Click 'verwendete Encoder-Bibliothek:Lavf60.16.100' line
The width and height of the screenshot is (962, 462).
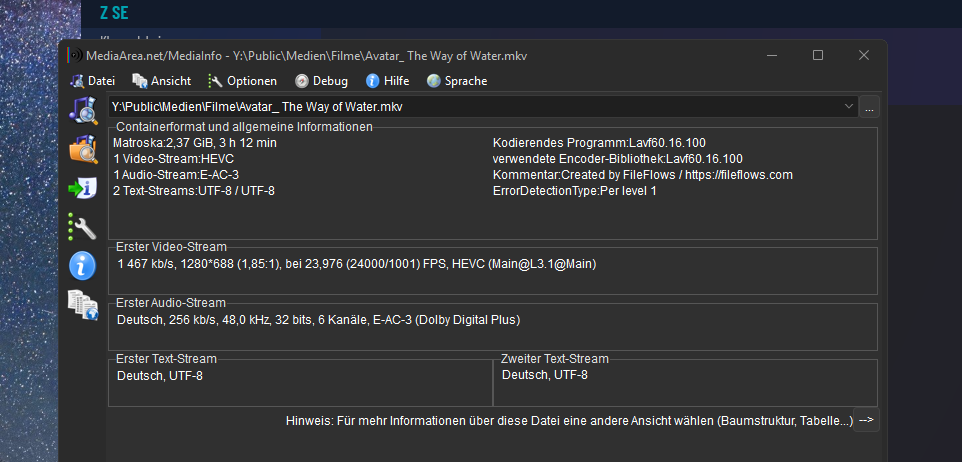(618, 159)
